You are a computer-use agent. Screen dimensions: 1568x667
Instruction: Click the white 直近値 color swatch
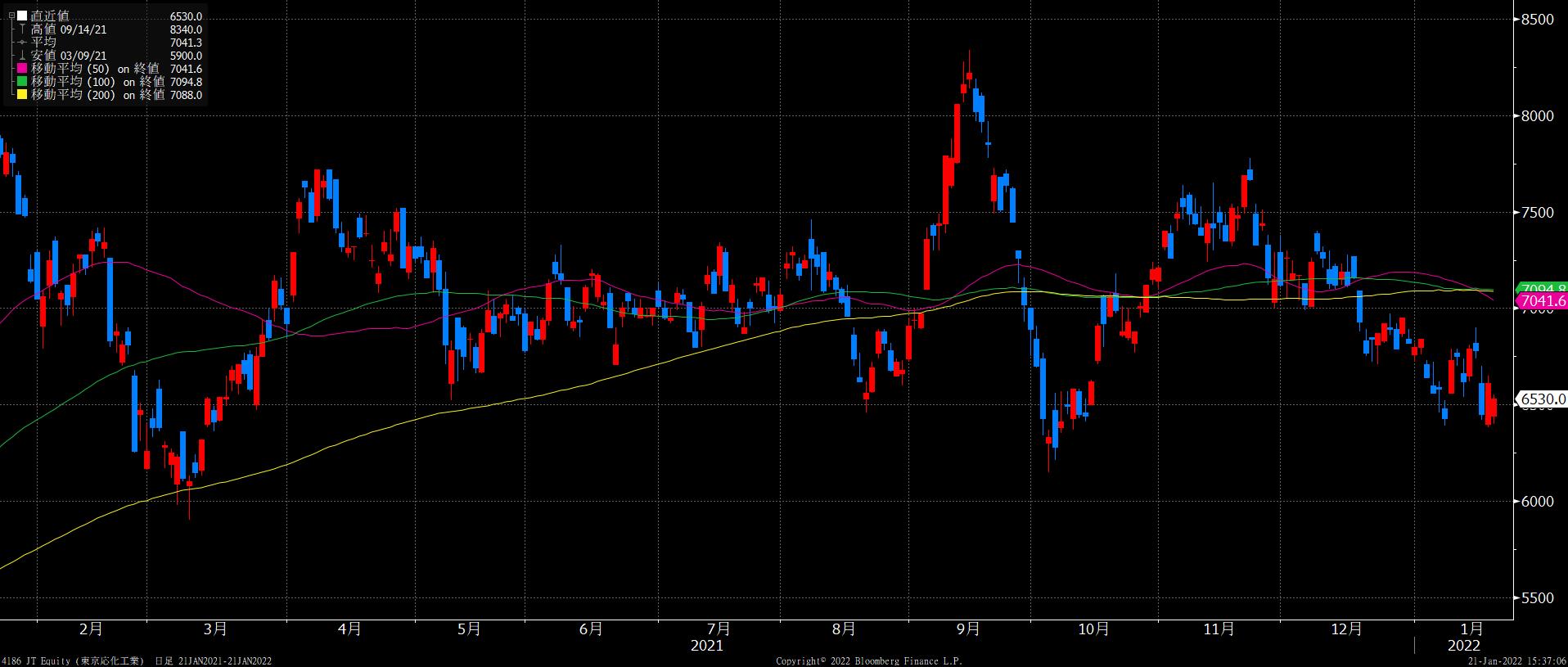point(22,16)
